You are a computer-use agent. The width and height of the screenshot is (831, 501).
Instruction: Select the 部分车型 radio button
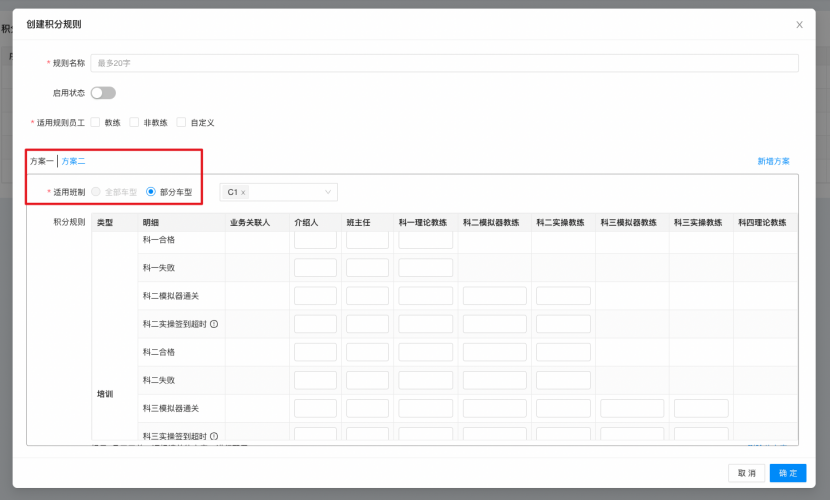(151, 192)
